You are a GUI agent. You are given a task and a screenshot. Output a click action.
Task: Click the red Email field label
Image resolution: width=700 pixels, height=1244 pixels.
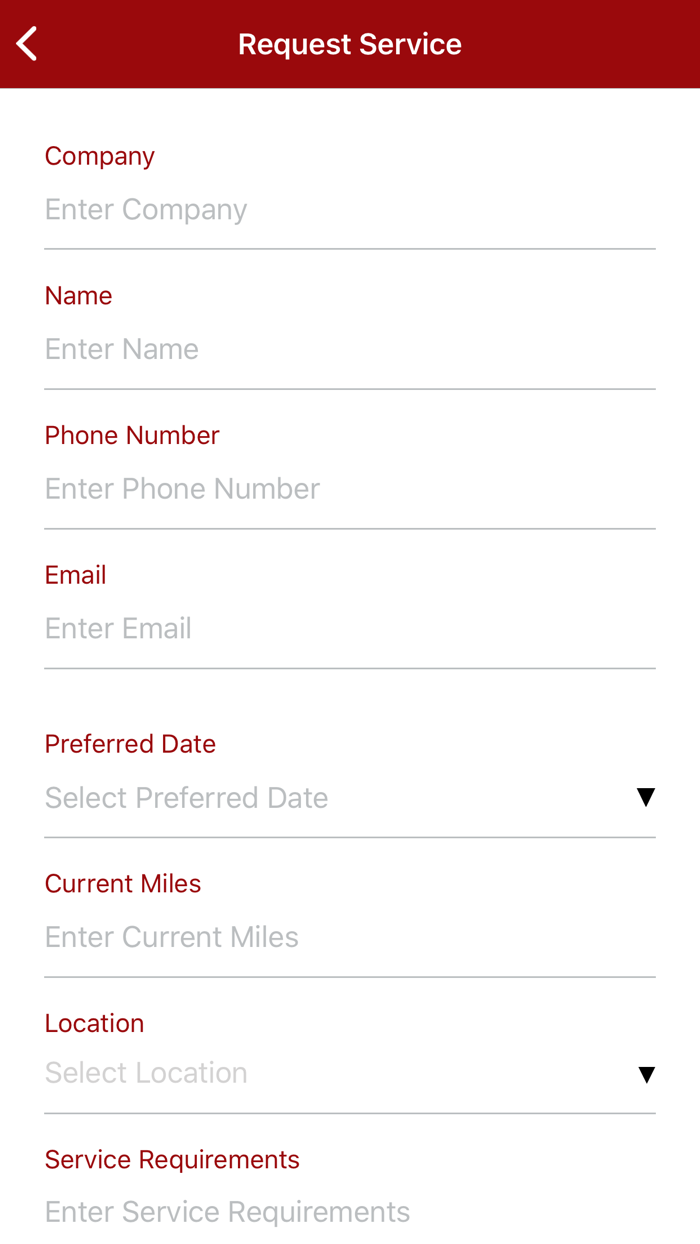(76, 575)
